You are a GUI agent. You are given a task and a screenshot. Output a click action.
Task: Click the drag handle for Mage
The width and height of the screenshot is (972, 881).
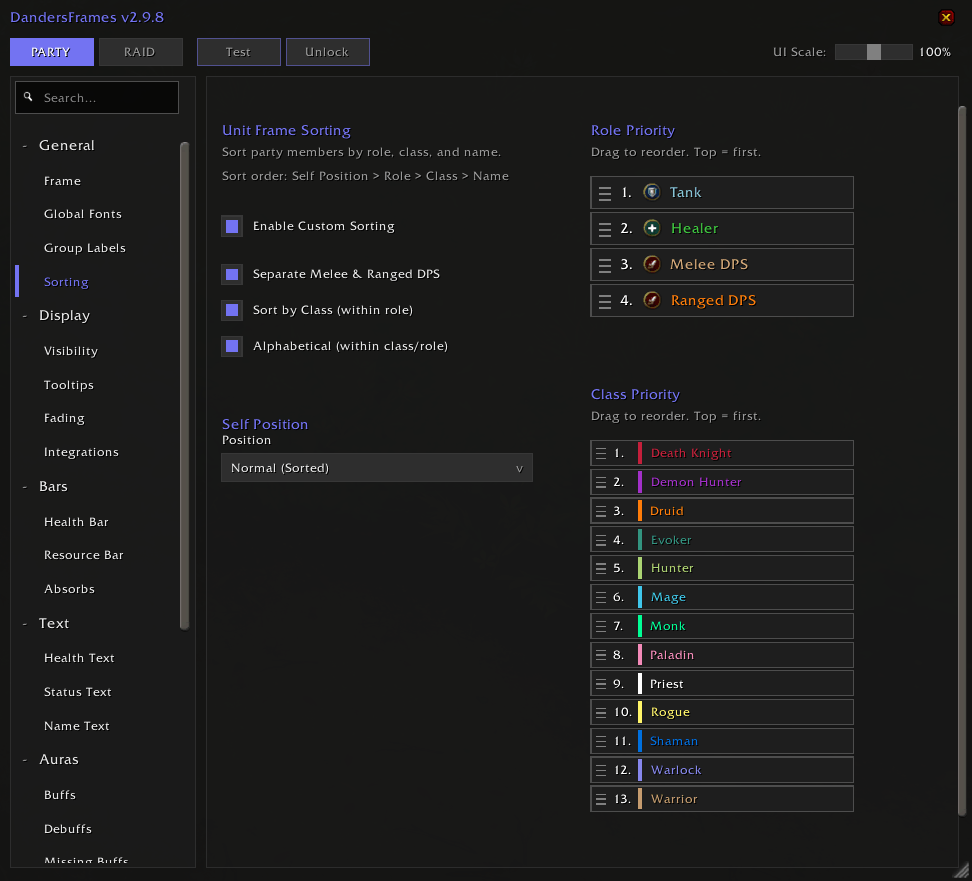pos(601,597)
